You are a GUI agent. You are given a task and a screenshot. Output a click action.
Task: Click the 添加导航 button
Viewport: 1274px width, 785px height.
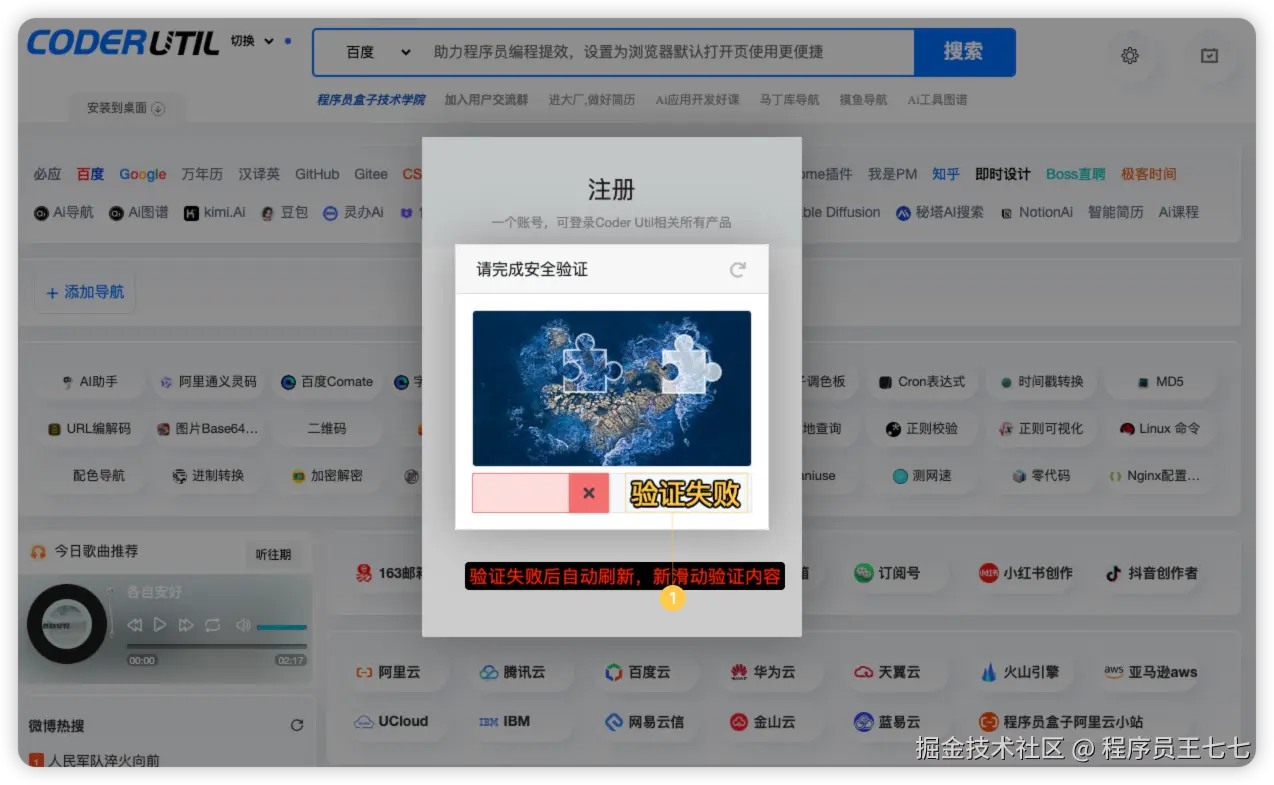point(85,291)
